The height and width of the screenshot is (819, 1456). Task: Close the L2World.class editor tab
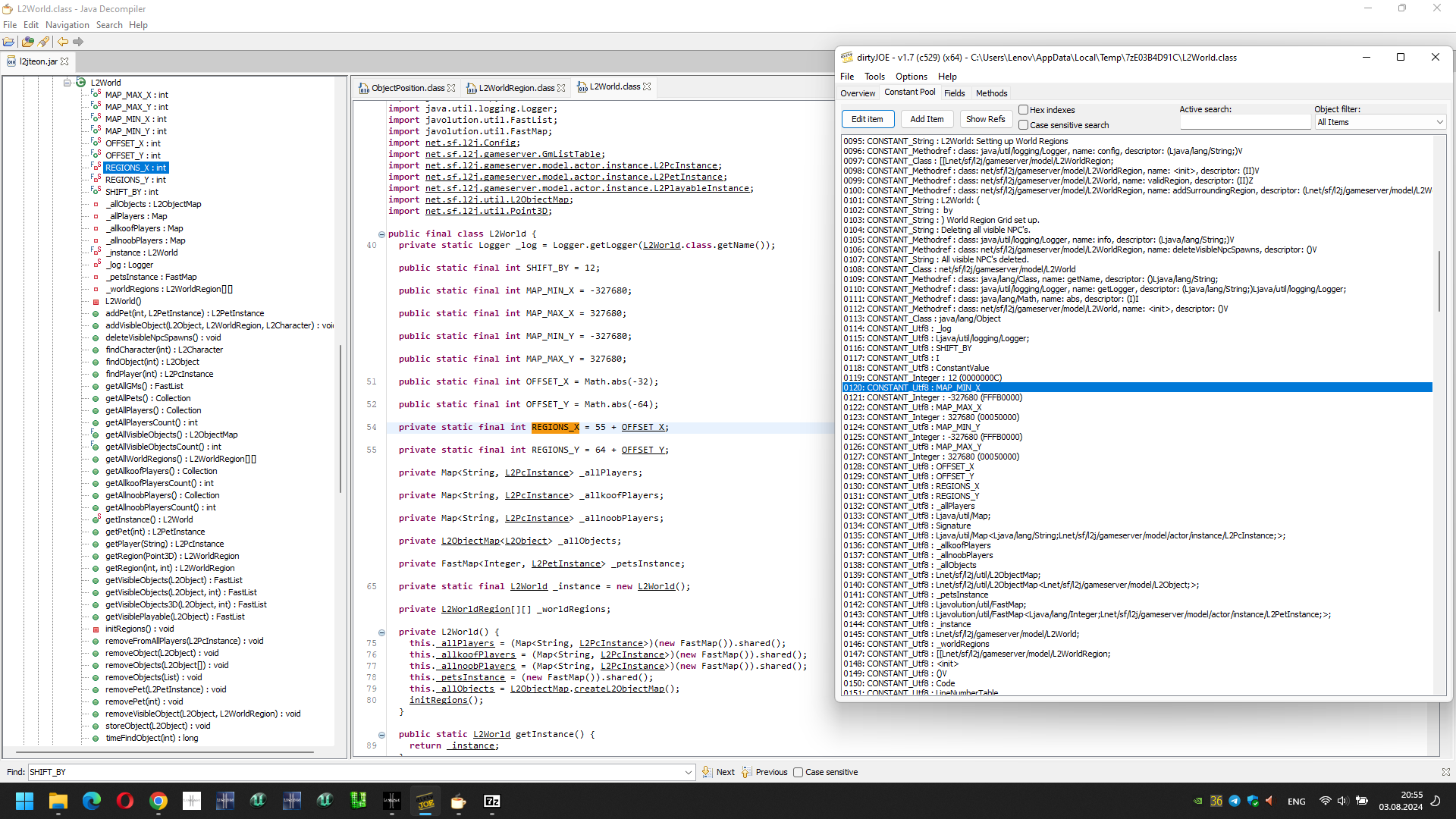647,86
